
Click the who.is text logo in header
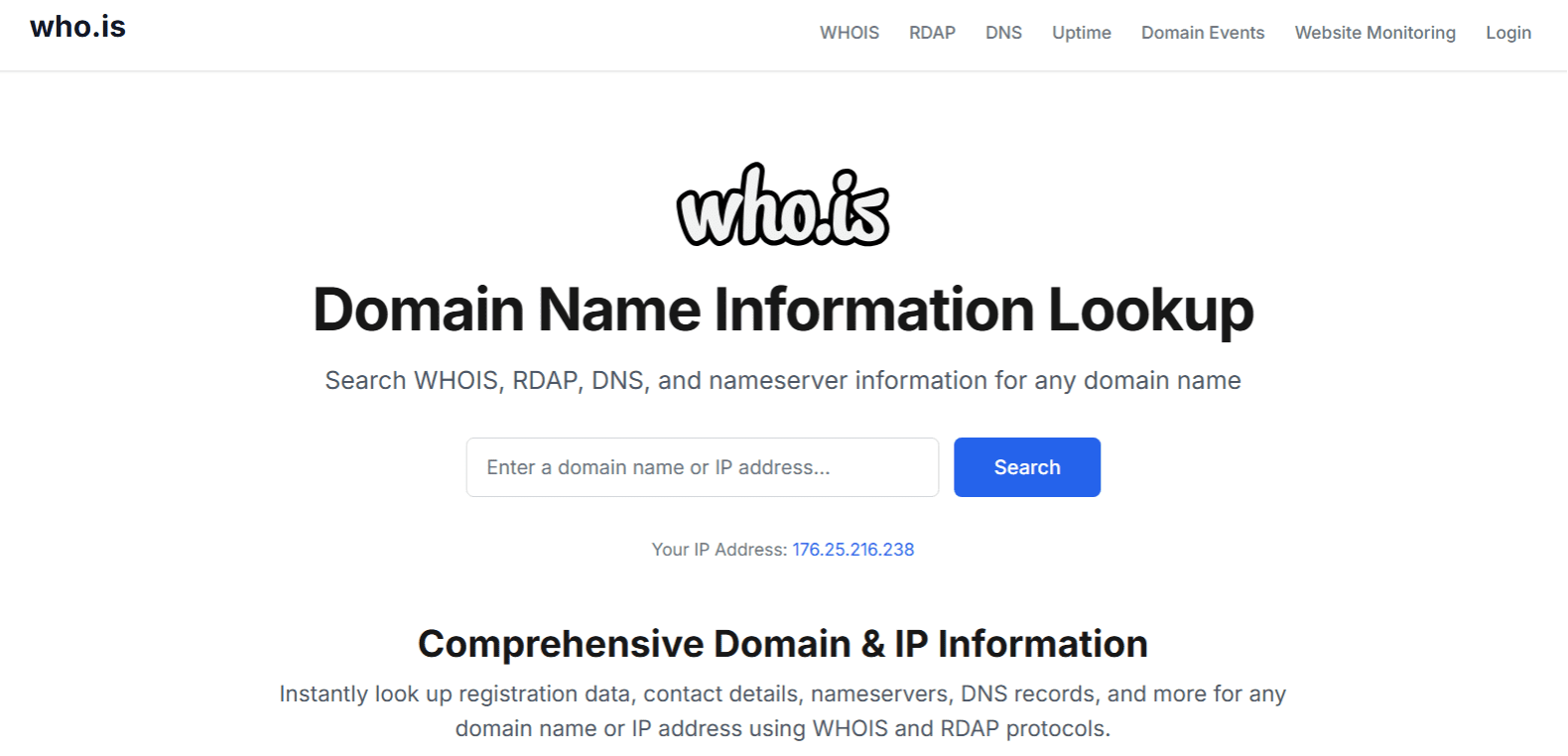click(x=77, y=27)
